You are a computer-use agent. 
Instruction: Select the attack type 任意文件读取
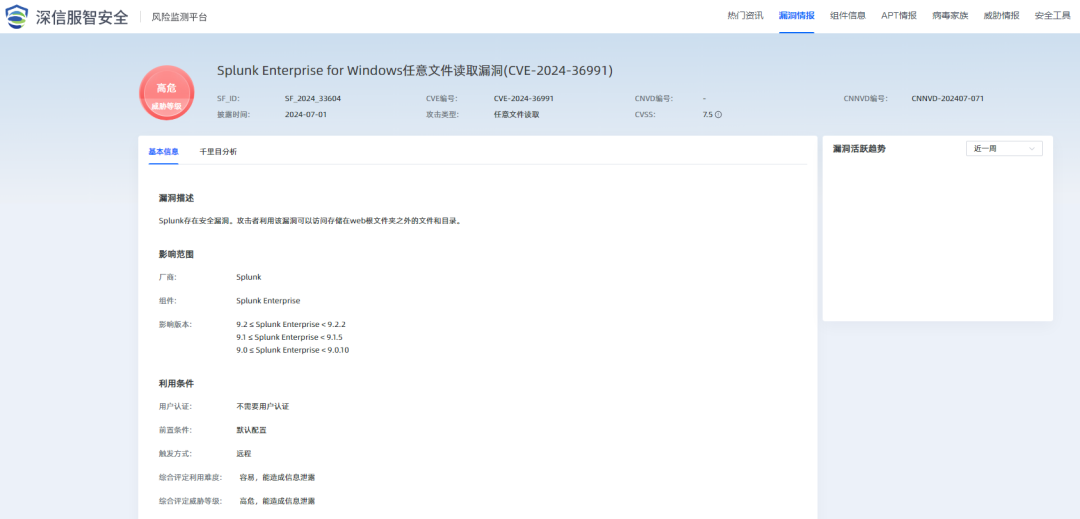tap(517, 115)
